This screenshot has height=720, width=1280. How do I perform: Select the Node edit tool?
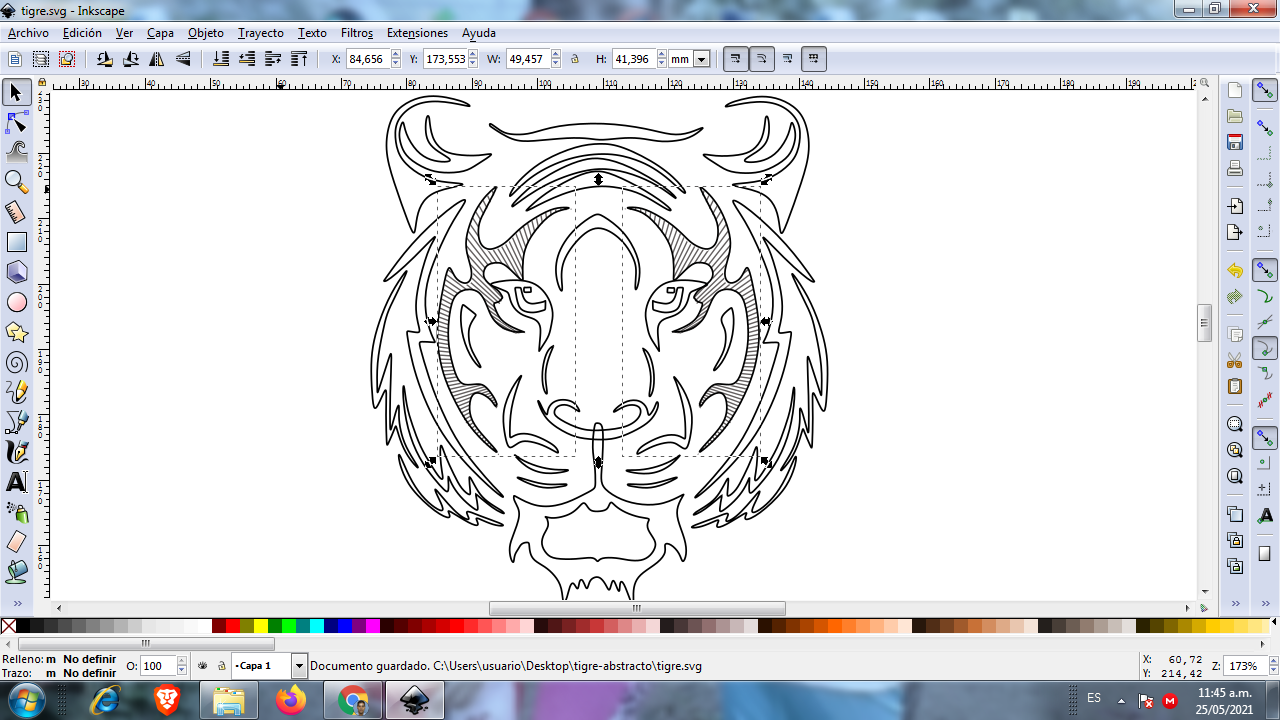16,123
